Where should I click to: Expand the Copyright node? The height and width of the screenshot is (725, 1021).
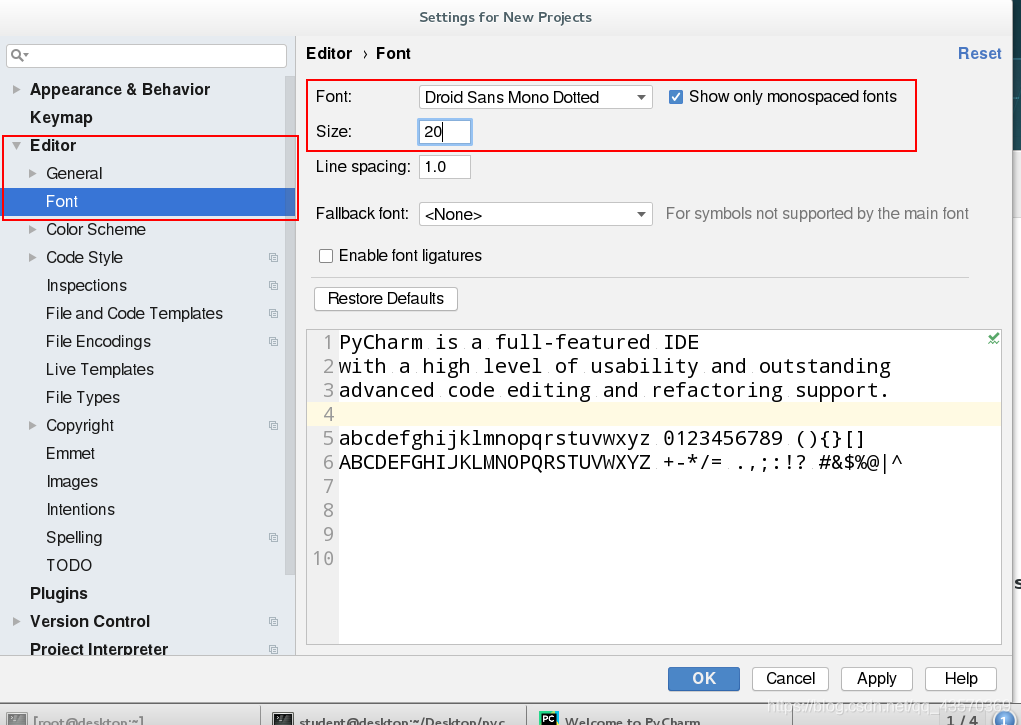pos(33,425)
